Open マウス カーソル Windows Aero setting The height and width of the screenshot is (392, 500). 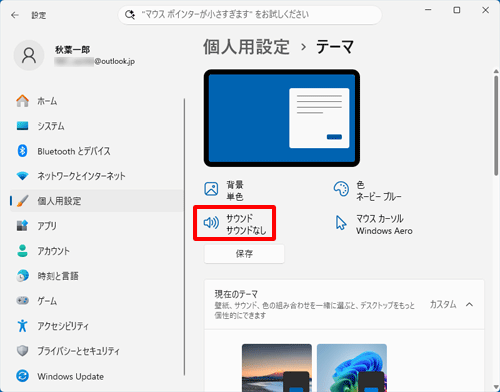[373, 224]
